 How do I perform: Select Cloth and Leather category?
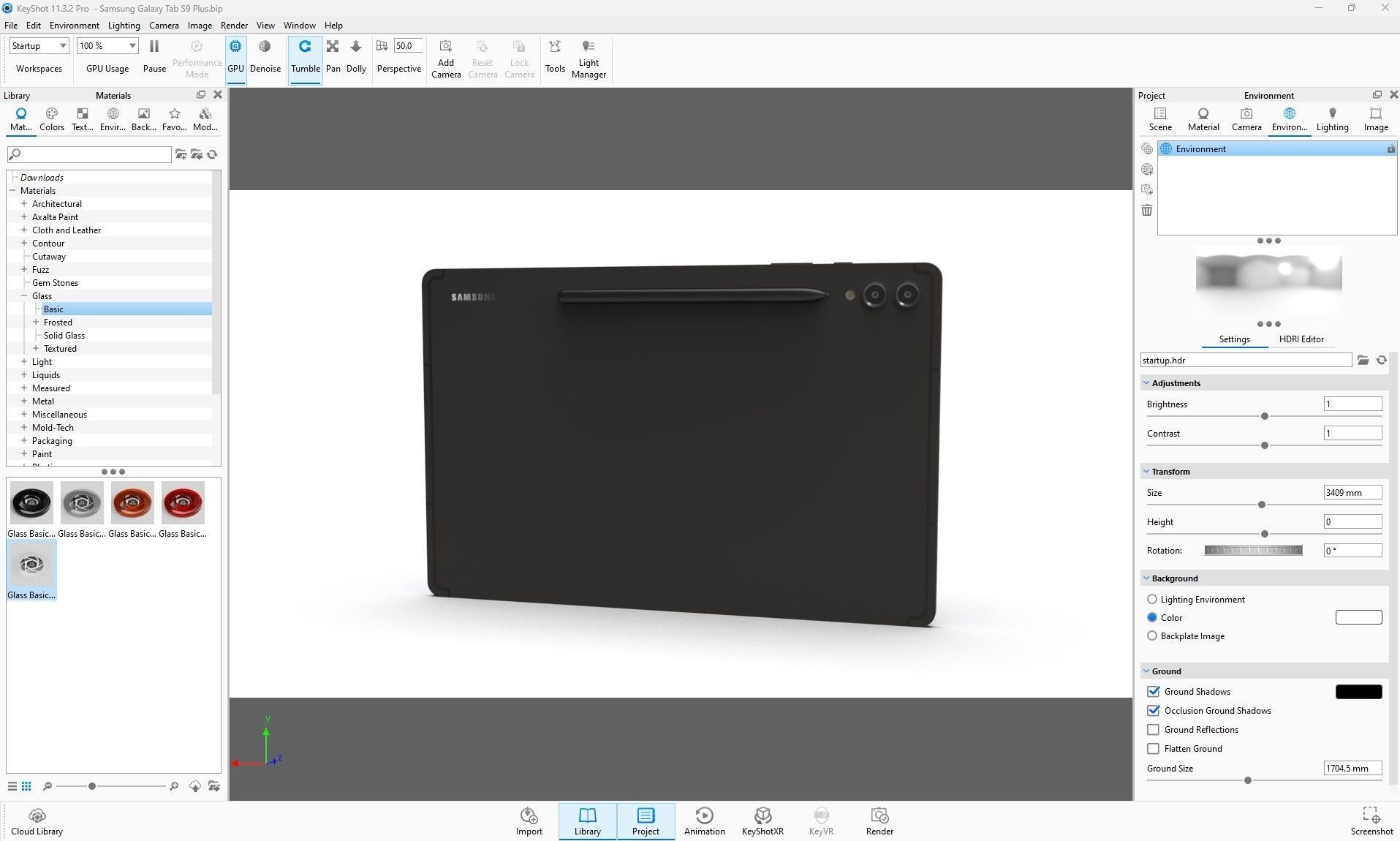(x=67, y=230)
